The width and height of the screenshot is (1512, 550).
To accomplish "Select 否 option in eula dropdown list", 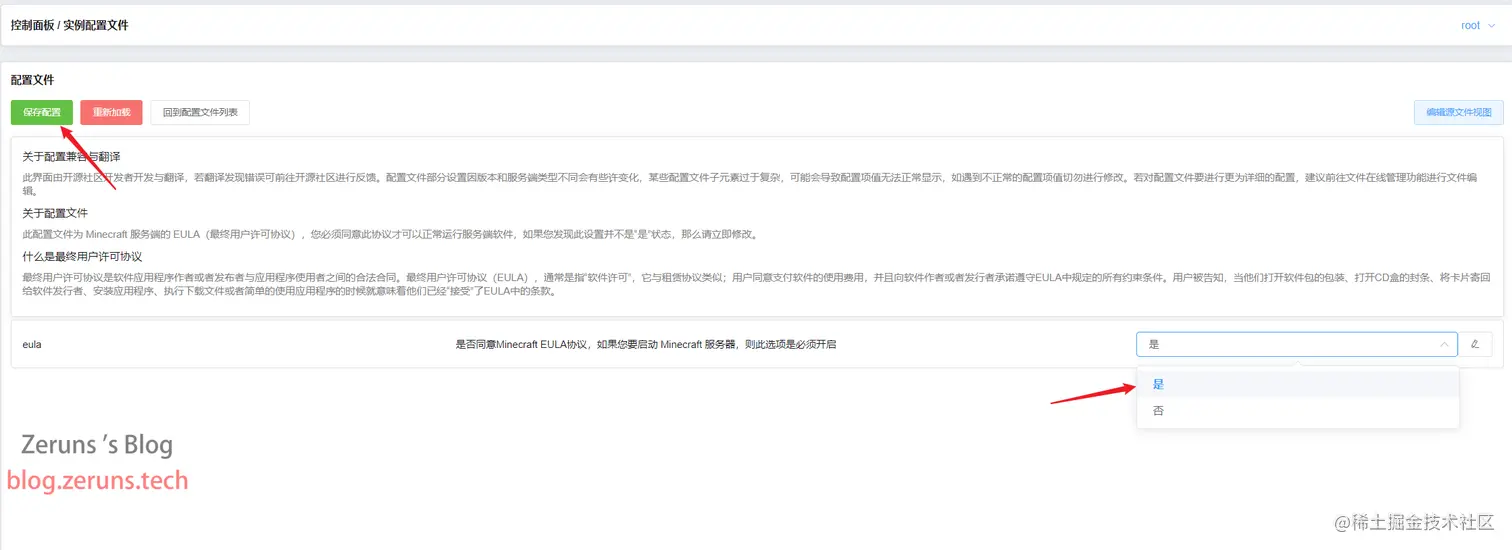I will pyautogui.click(x=1298, y=411).
